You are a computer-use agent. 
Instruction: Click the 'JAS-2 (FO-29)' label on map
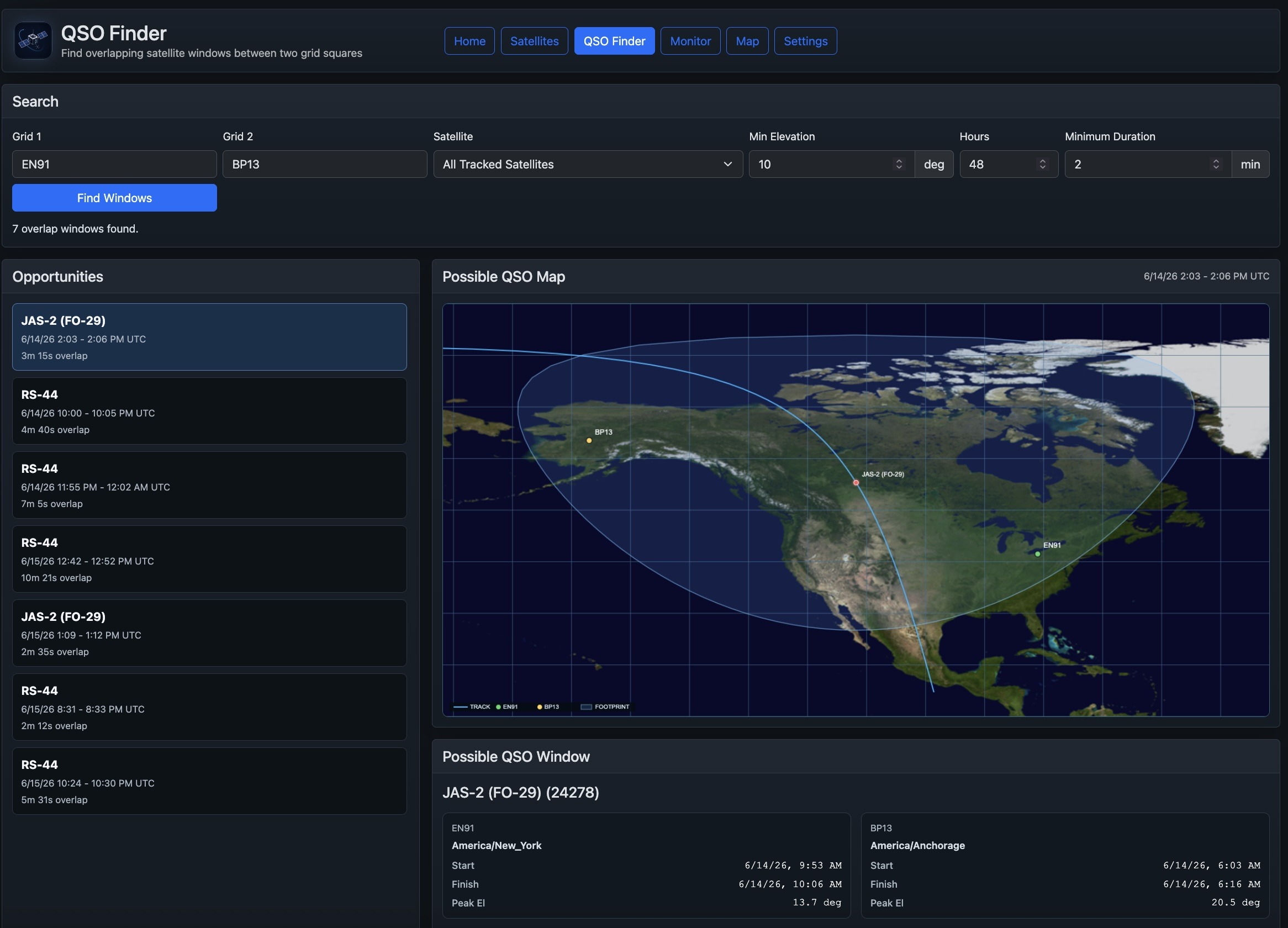coord(883,473)
